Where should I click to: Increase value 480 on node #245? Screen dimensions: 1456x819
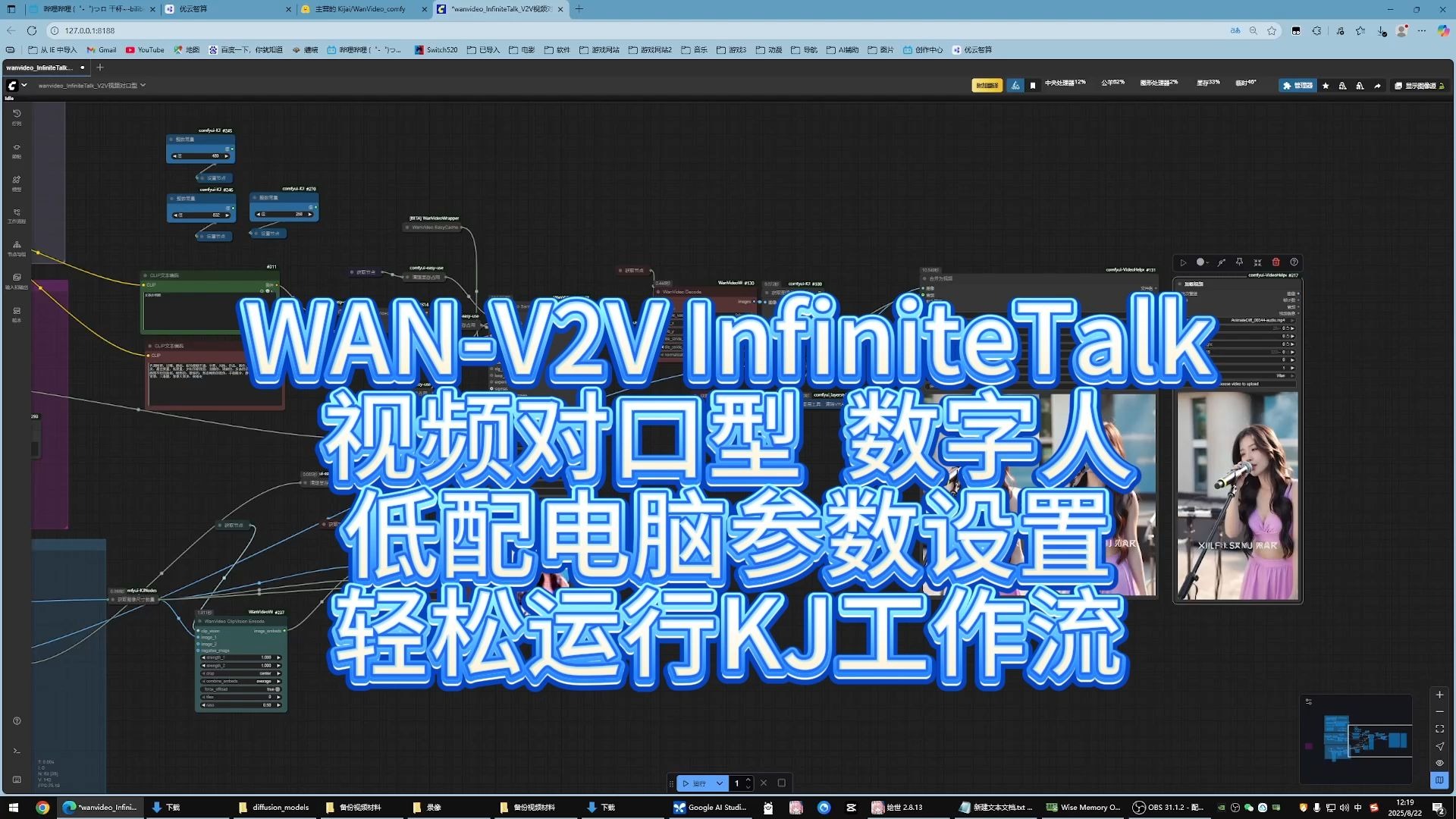click(x=226, y=156)
